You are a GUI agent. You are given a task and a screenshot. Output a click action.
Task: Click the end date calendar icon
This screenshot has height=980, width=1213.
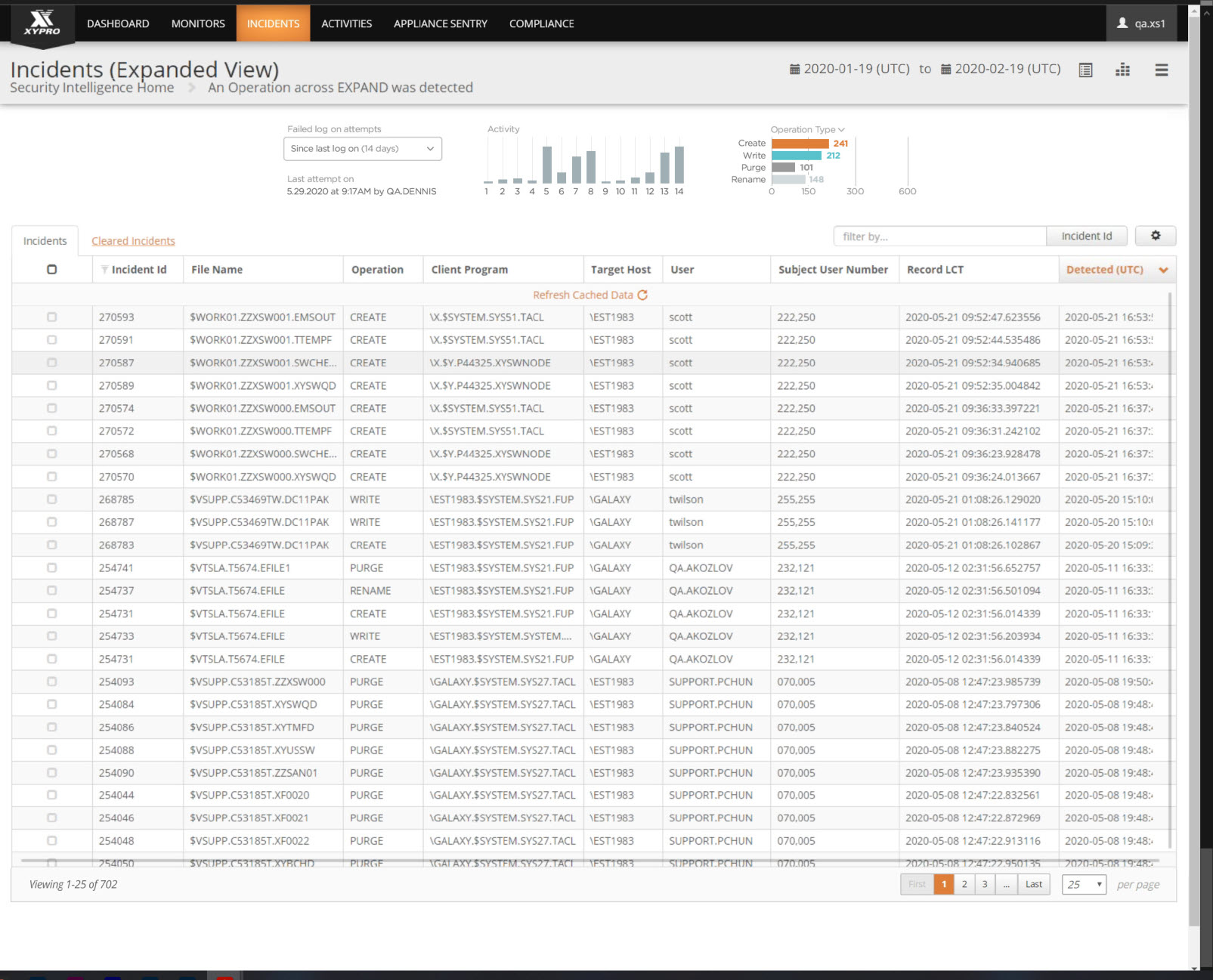click(x=945, y=69)
